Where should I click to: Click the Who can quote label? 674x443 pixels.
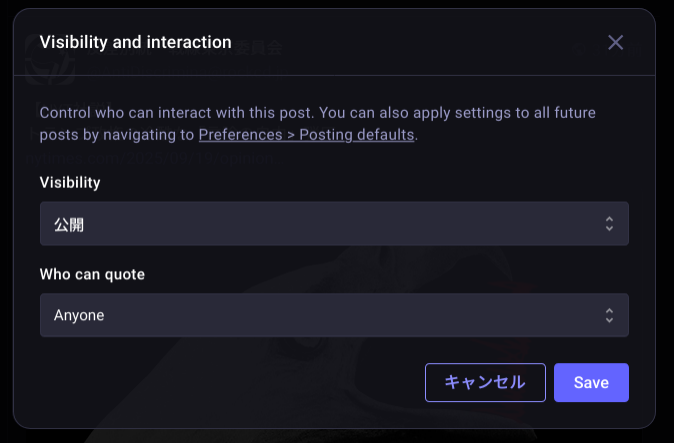tap(92, 274)
